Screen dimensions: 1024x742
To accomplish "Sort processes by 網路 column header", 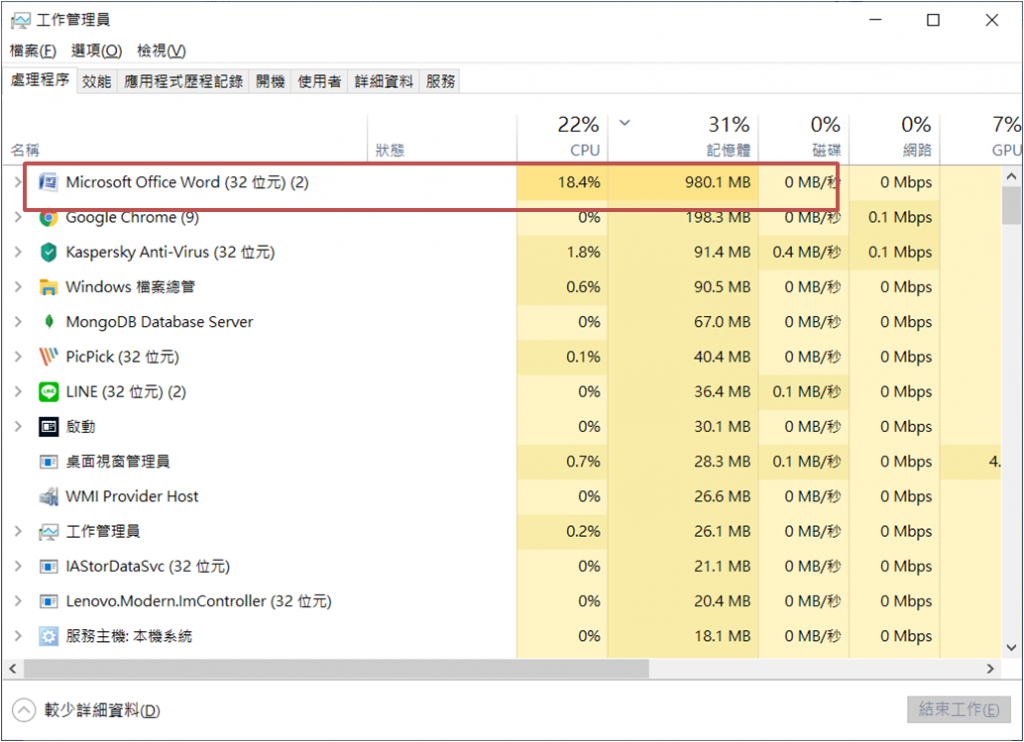I will 895,138.
